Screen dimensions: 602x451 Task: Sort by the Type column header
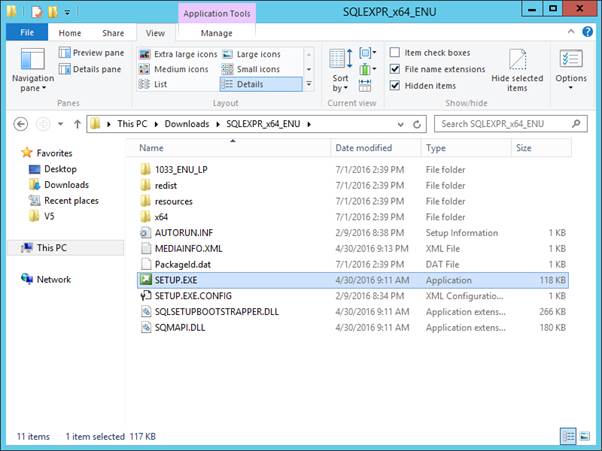coord(466,148)
